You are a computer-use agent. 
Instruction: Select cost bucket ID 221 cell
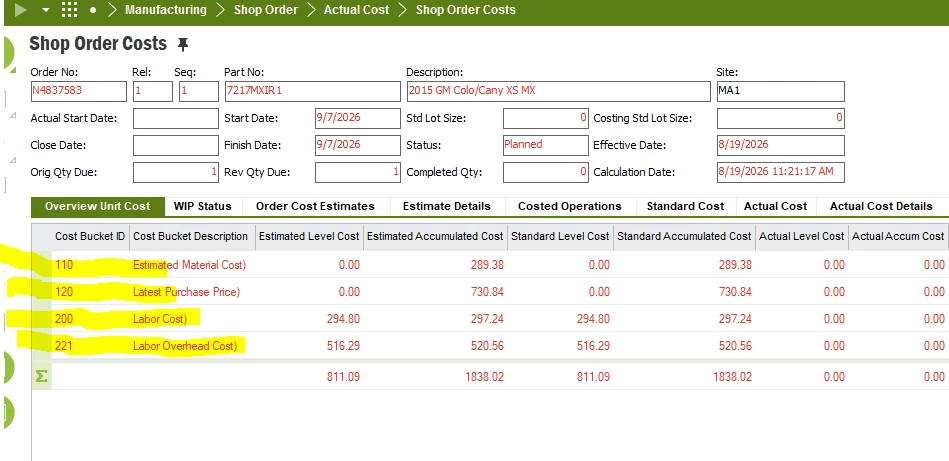click(x=90, y=346)
